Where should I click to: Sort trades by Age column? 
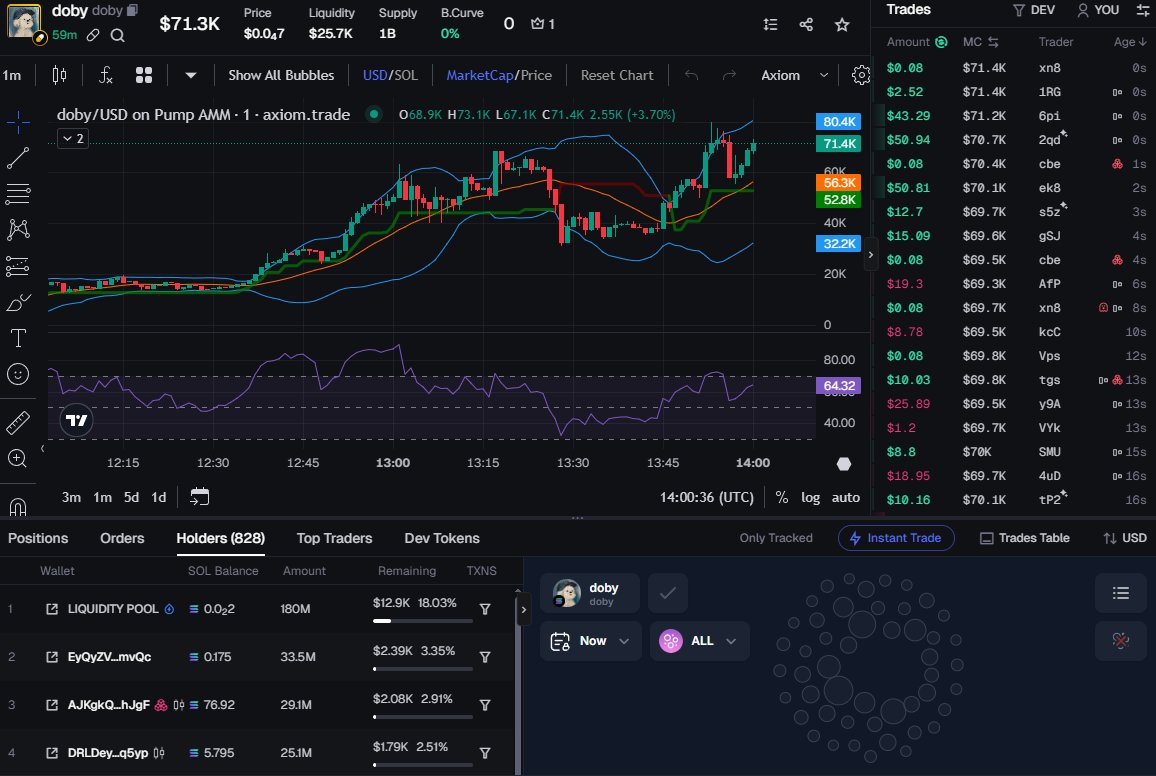(1129, 42)
